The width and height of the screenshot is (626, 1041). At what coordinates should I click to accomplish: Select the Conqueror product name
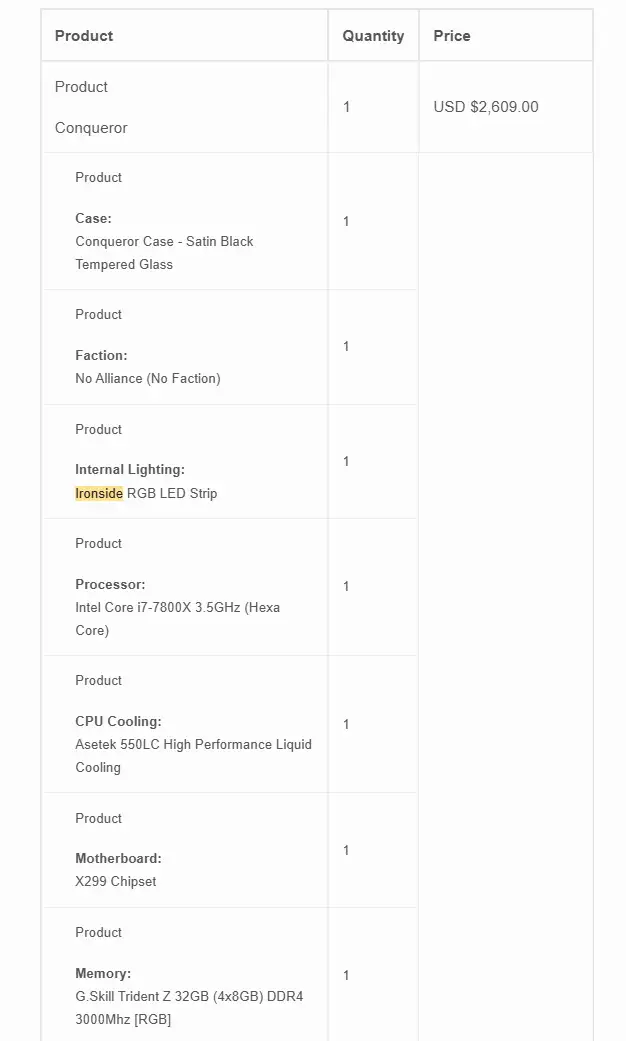coord(91,128)
